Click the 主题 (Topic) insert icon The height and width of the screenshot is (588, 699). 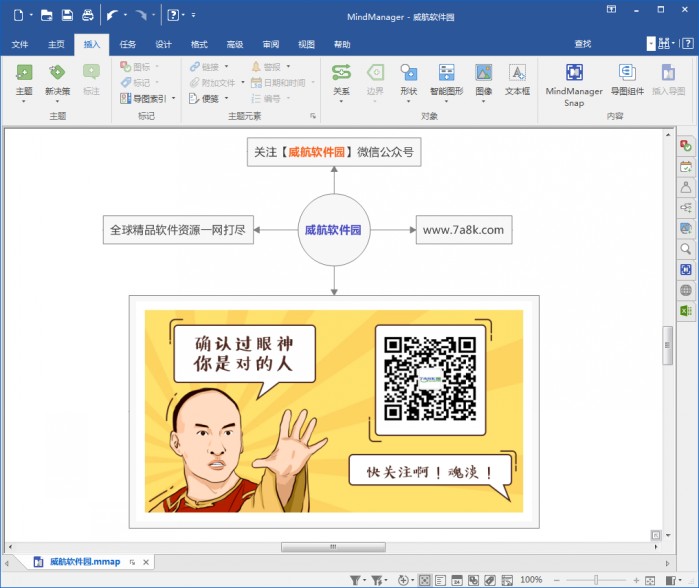[24, 72]
